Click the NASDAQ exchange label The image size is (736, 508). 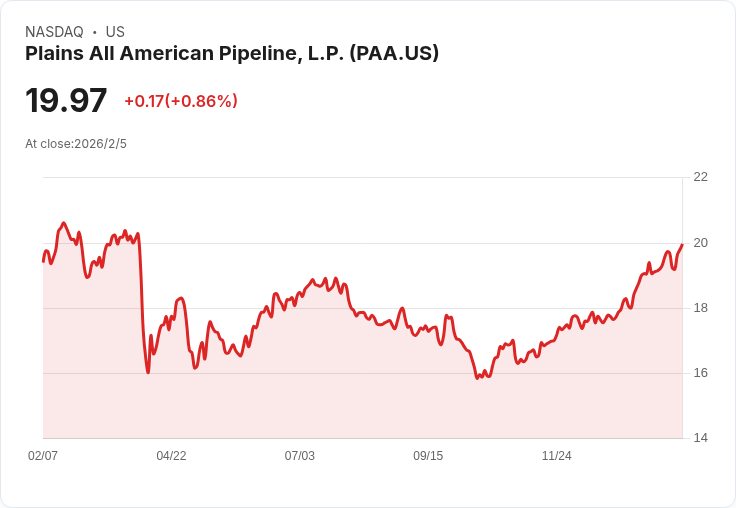click(x=54, y=32)
